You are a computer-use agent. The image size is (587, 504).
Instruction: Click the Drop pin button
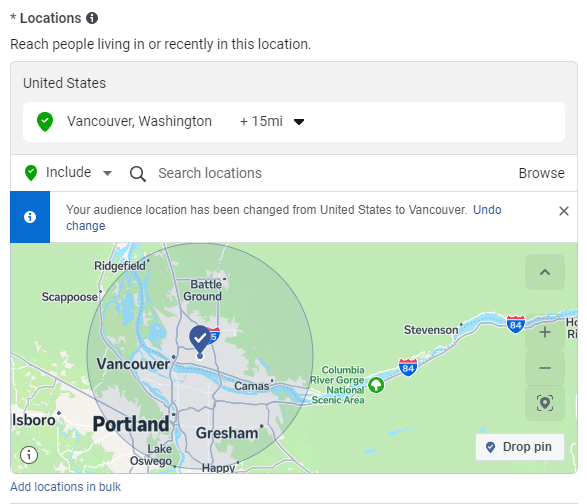(520, 447)
